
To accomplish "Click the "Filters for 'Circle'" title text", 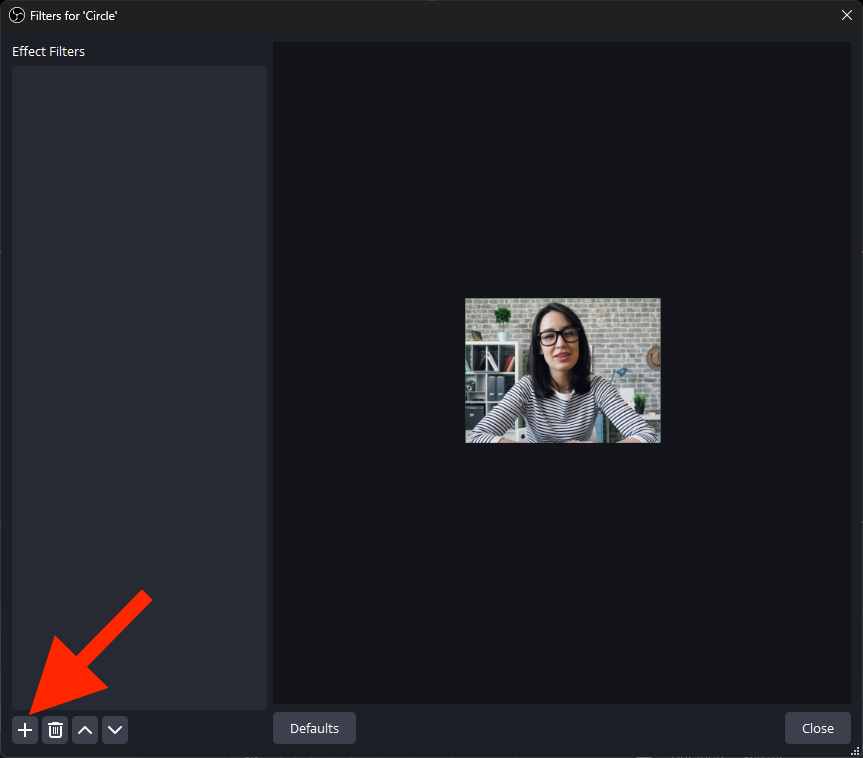I will (x=74, y=16).
